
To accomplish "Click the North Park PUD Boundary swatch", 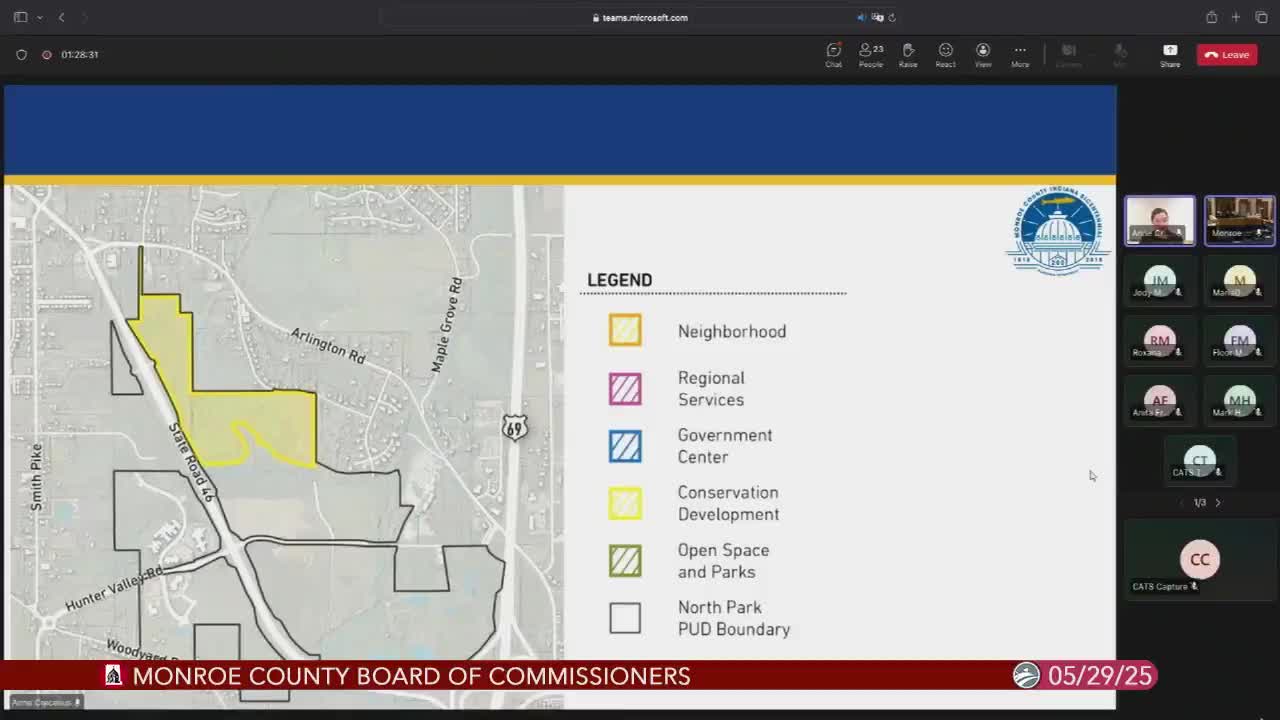I will click(625, 618).
